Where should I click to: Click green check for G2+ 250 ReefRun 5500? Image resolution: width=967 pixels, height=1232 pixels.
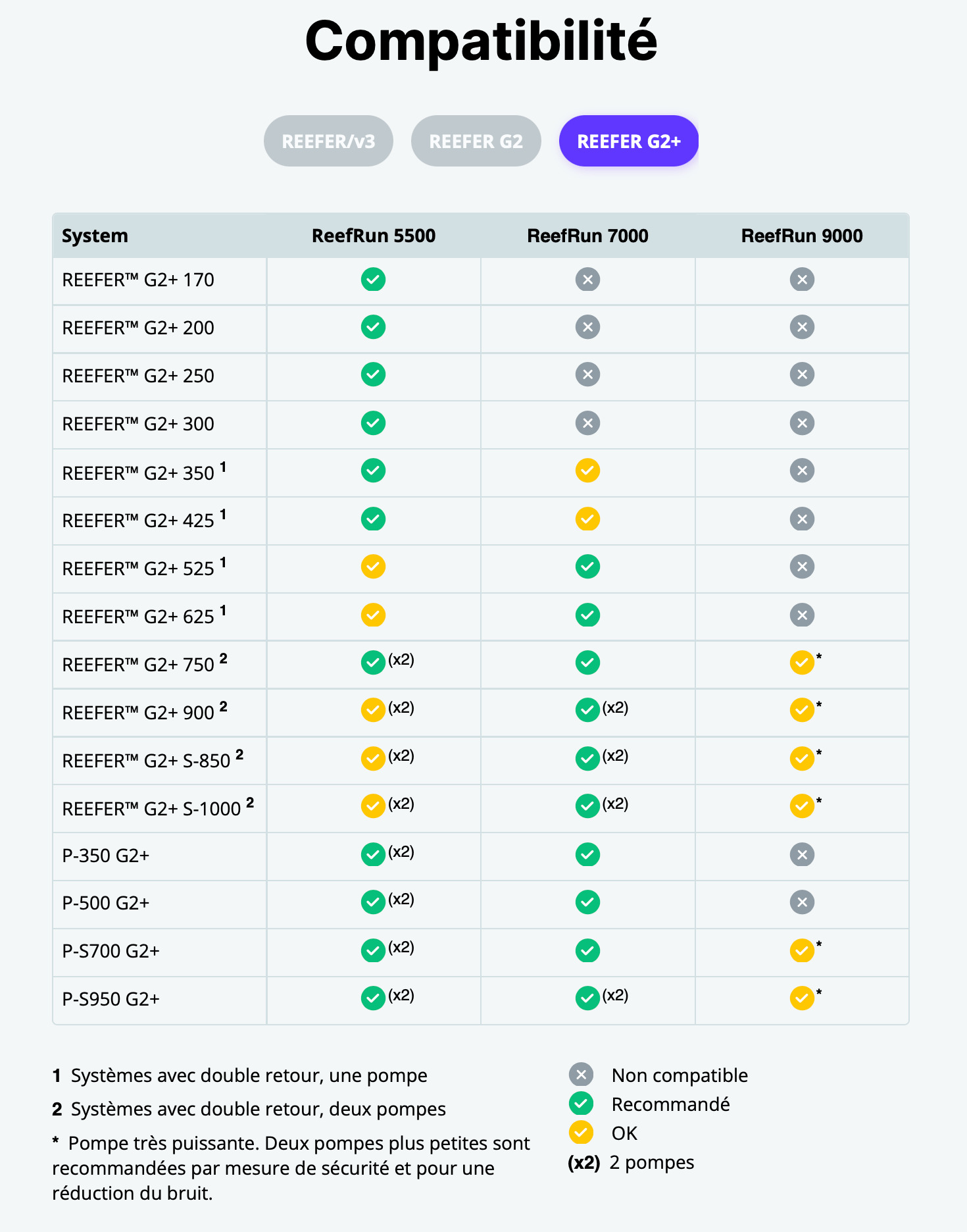[x=373, y=374]
